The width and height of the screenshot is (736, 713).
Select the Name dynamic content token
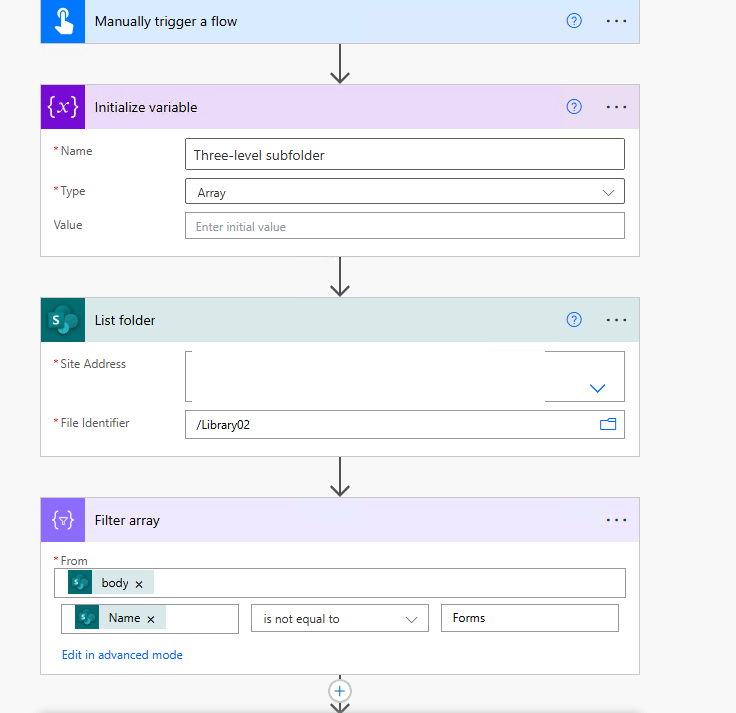[x=121, y=617]
